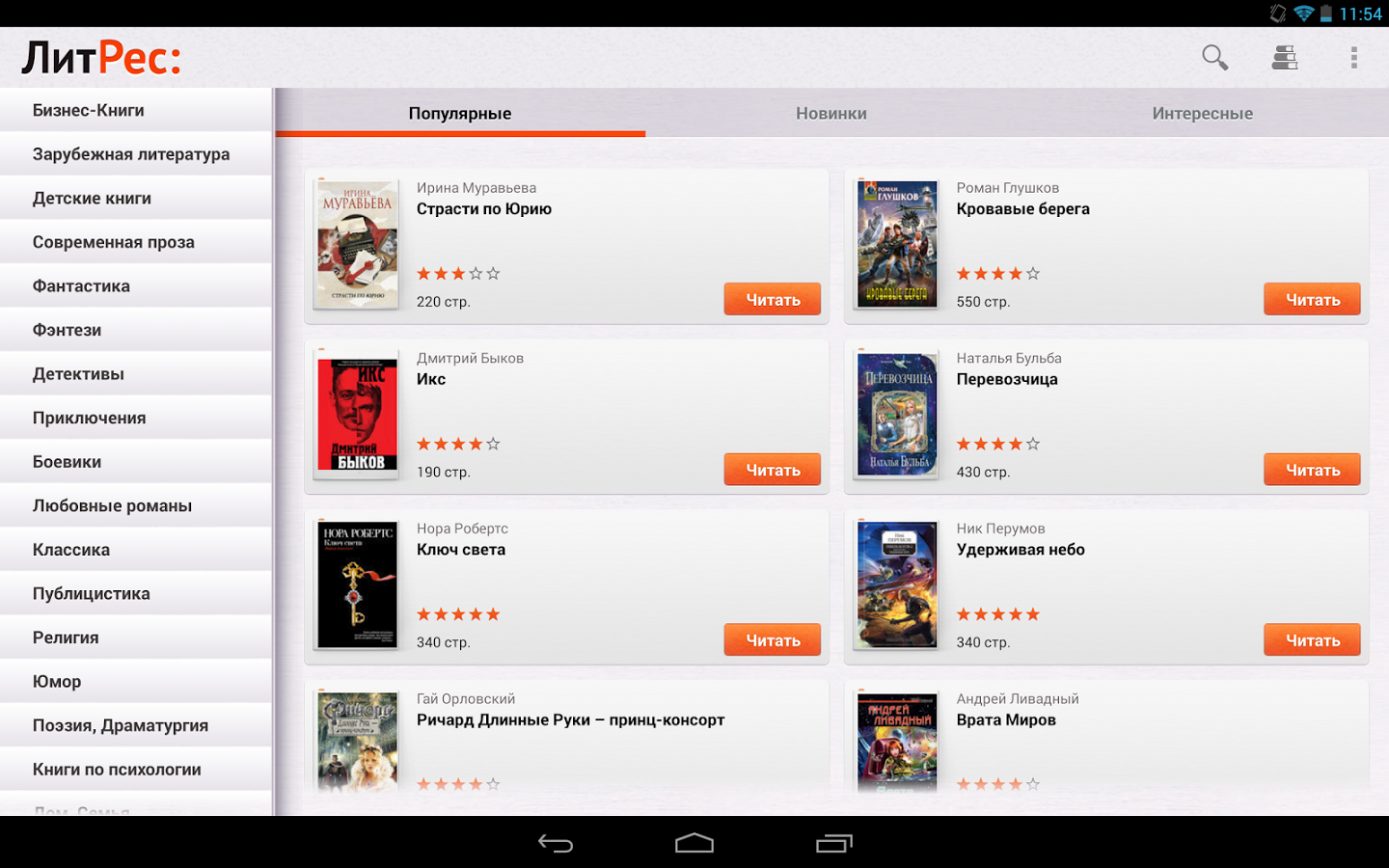
Task: Open the three-dot overflow menu
Action: click(1354, 58)
